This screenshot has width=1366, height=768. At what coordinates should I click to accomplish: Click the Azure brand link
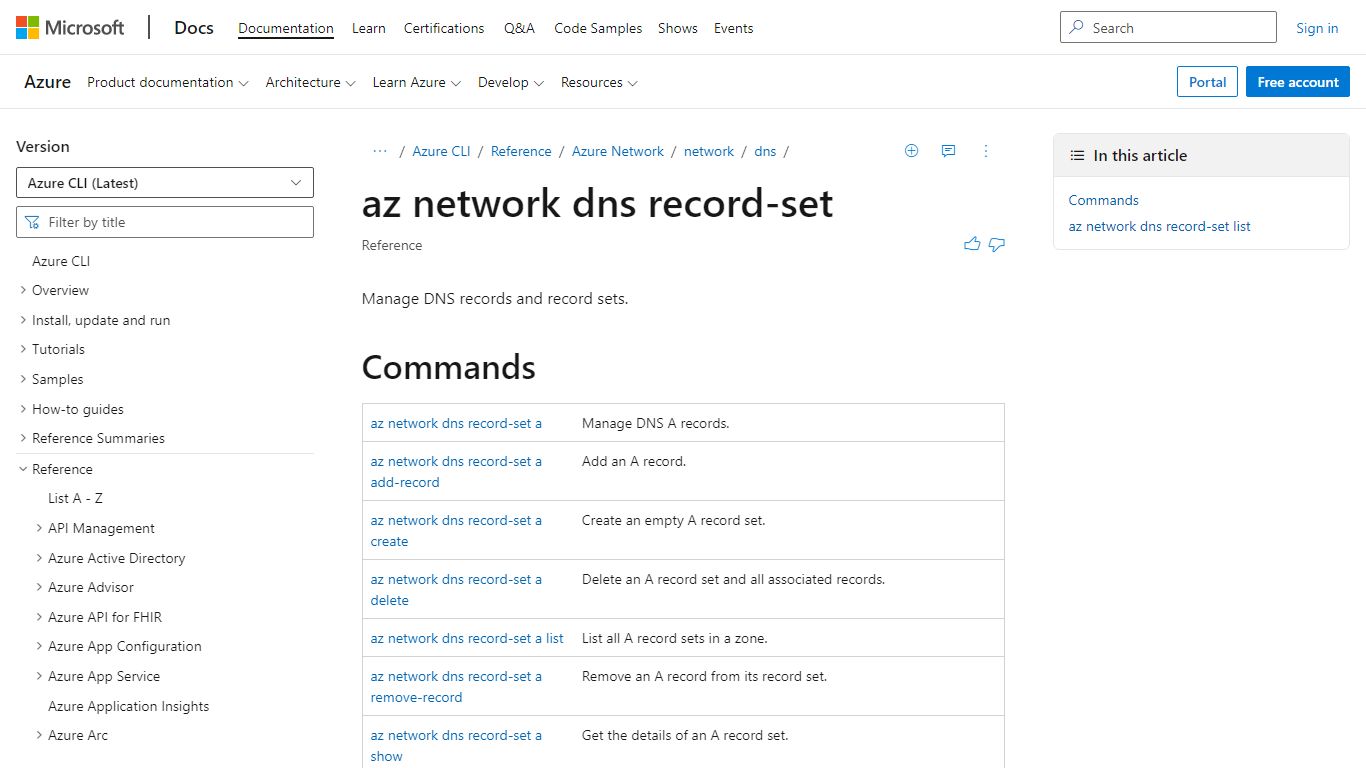[48, 82]
